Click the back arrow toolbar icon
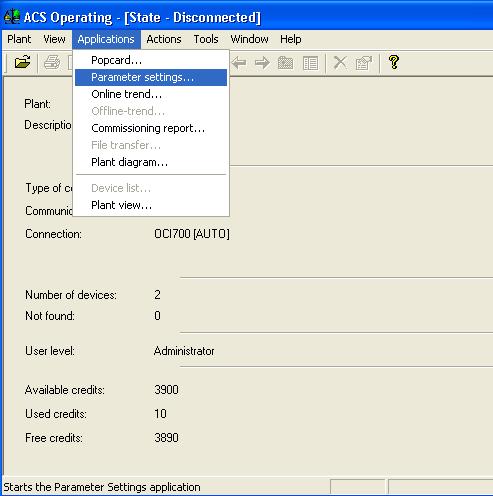Image resolution: width=493 pixels, height=496 pixels. [x=239, y=63]
